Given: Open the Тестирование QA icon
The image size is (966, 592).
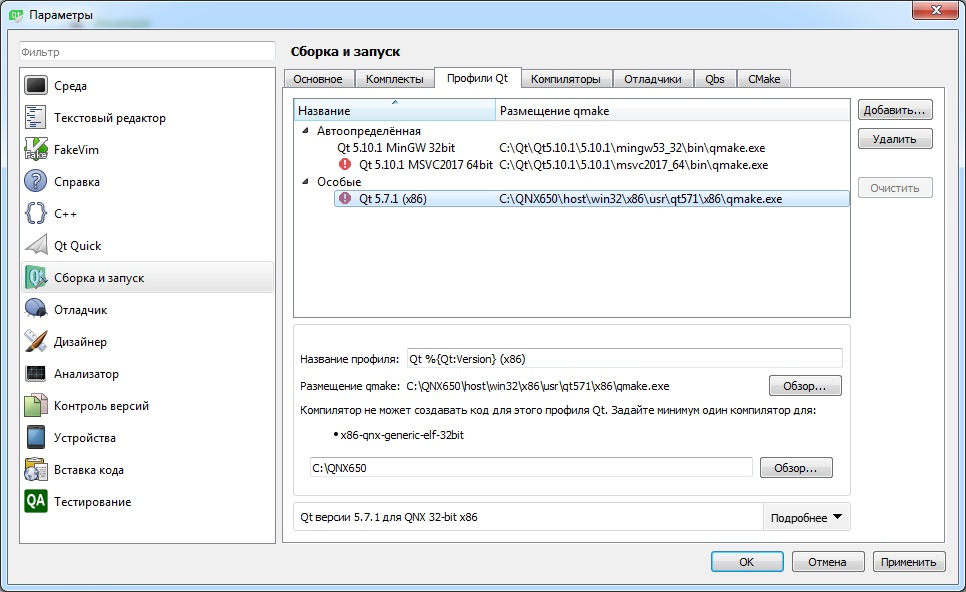Looking at the screenshot, I should 36,501.
